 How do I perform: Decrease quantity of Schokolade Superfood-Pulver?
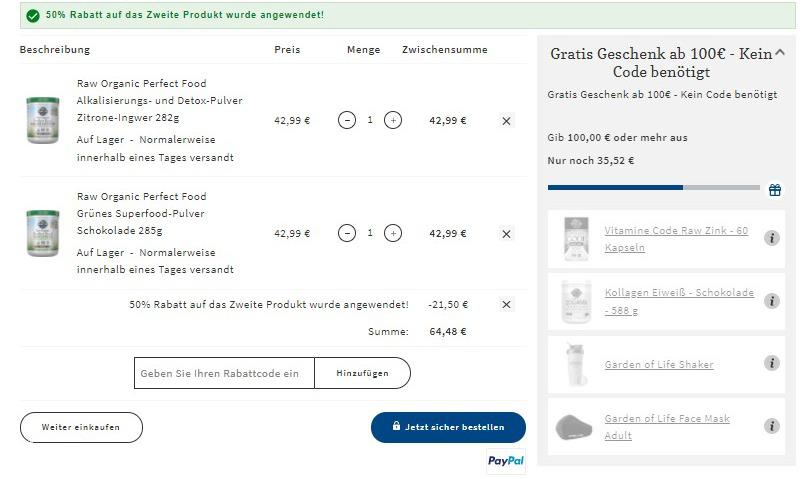coord(347,234)
